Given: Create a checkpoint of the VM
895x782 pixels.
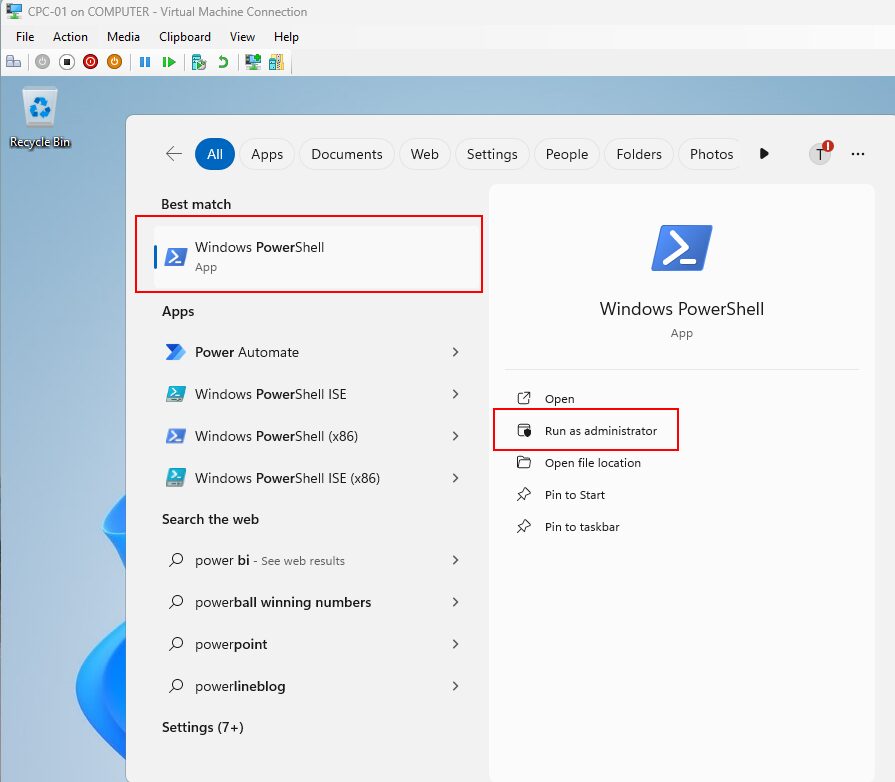Looking at the screenshot, I should tap(199, 61).
